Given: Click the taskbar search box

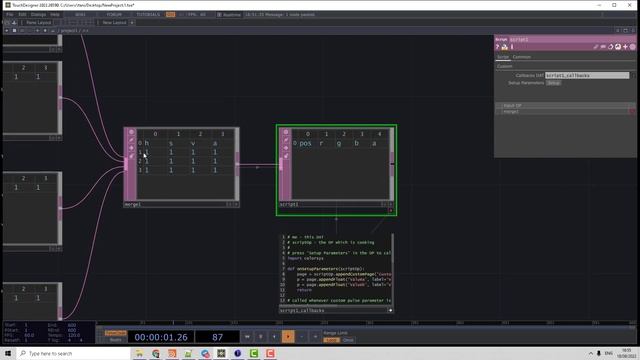Looking at the screenshot, I should point(73,353).
